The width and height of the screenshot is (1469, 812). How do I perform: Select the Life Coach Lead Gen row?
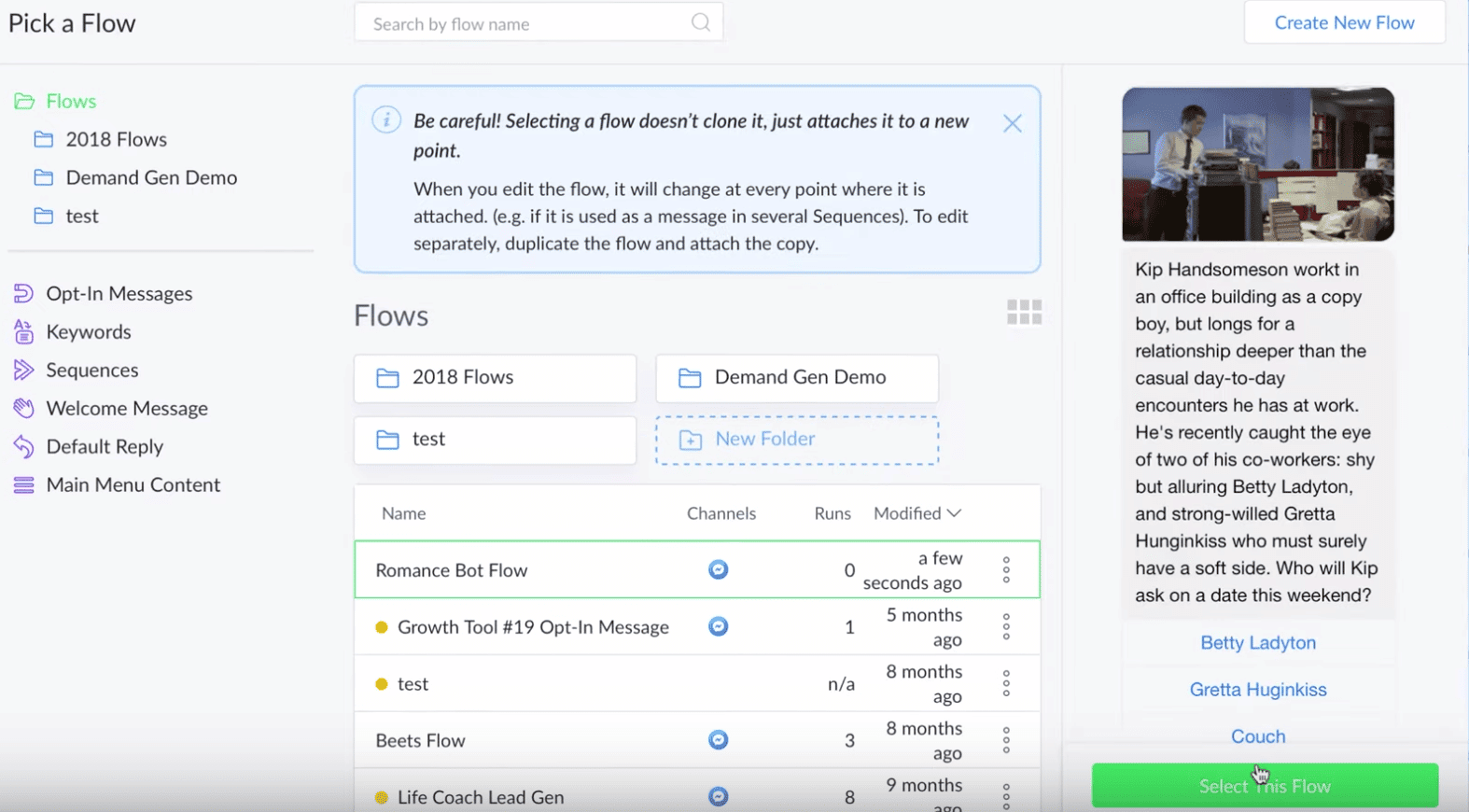click(697, 791)
